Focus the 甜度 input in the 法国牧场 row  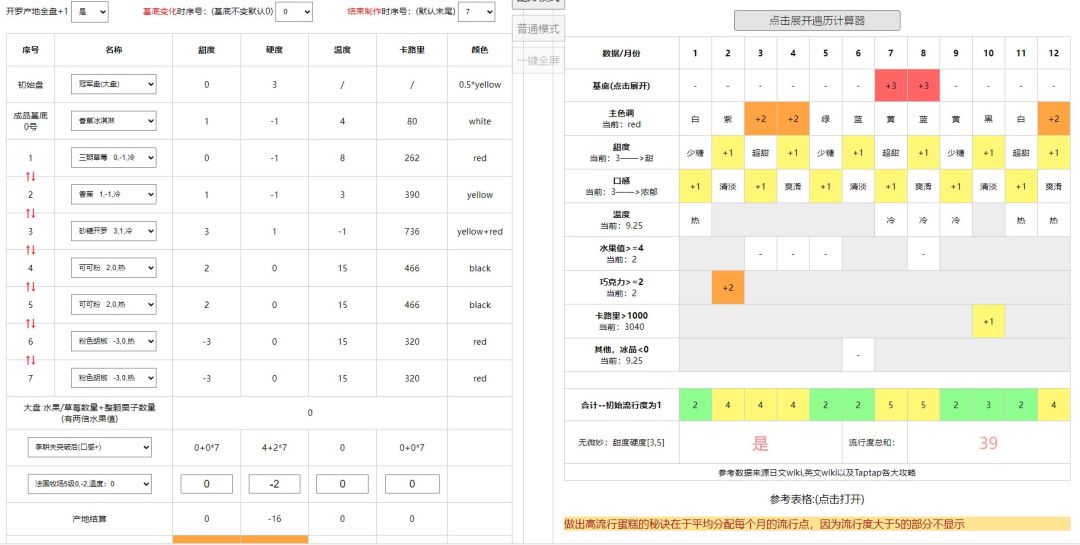point(206,484)
